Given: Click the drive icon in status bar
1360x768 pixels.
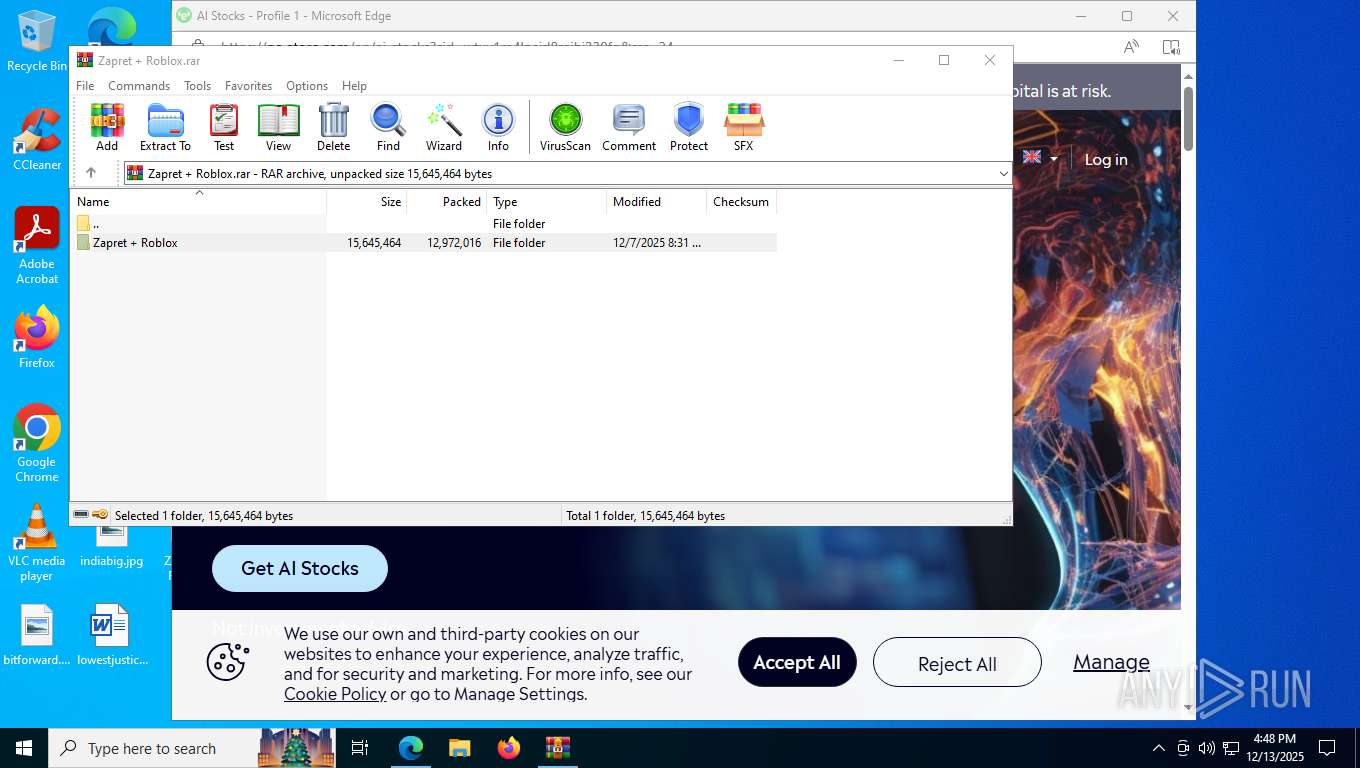Looking at the screenshot, I should (x=81, y=515).
